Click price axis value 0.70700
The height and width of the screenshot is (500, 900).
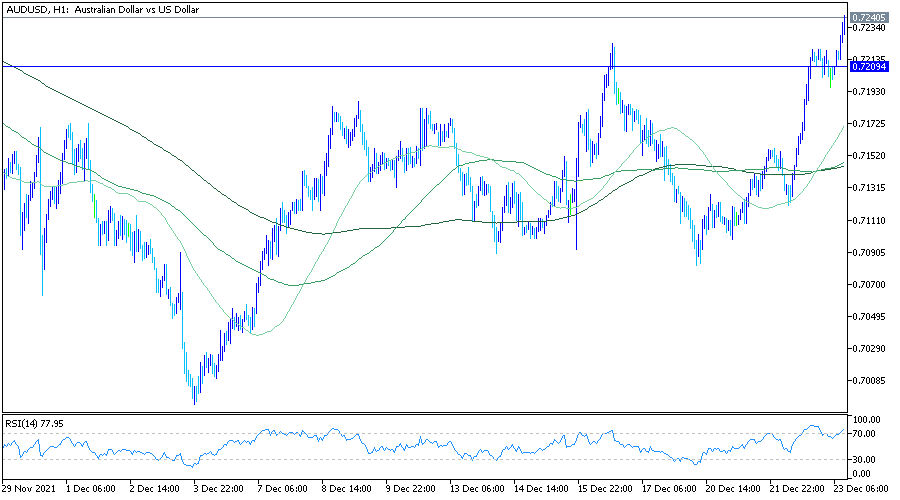point(868,285)
